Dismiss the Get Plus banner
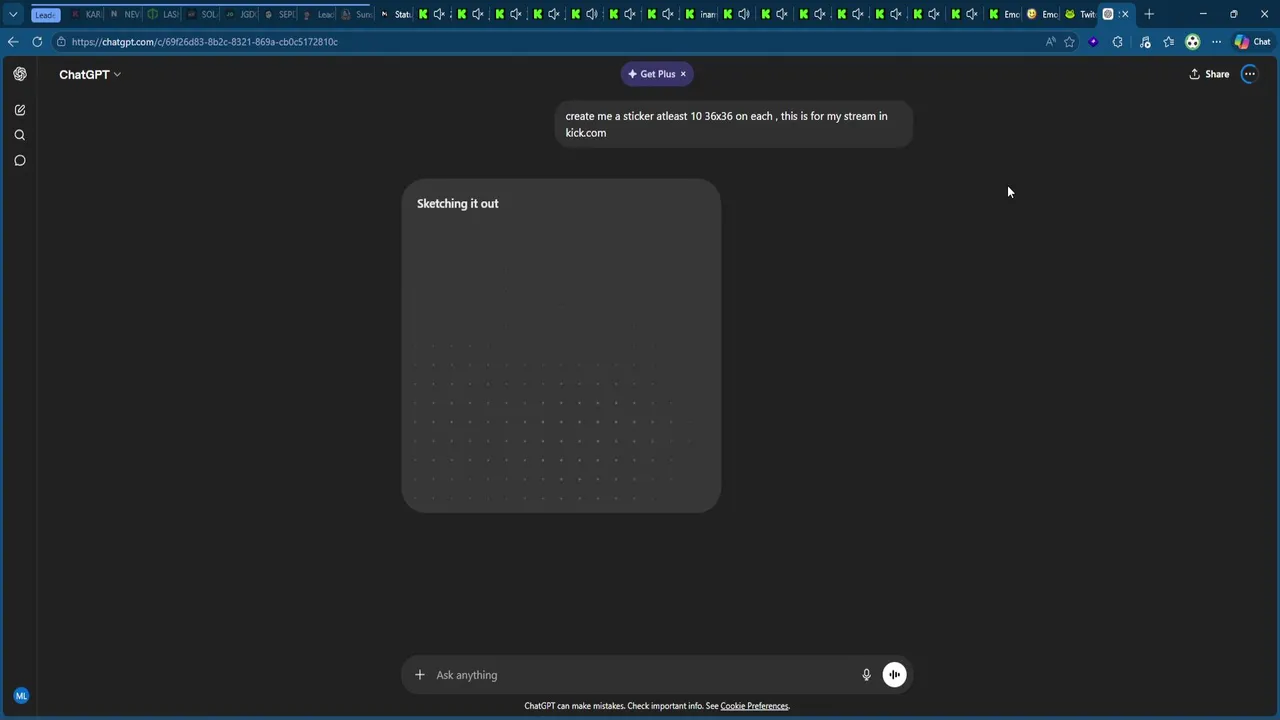Screen dimensions: 1280x720 [683, 74]
